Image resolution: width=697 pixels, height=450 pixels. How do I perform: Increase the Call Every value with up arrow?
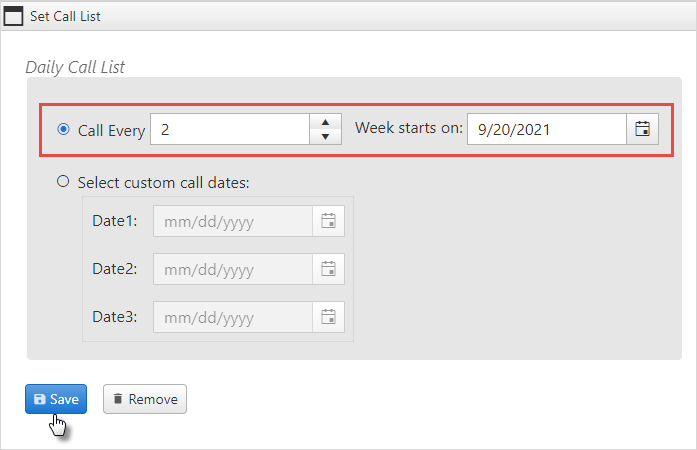pyautogui.click(x=325, y=122)
